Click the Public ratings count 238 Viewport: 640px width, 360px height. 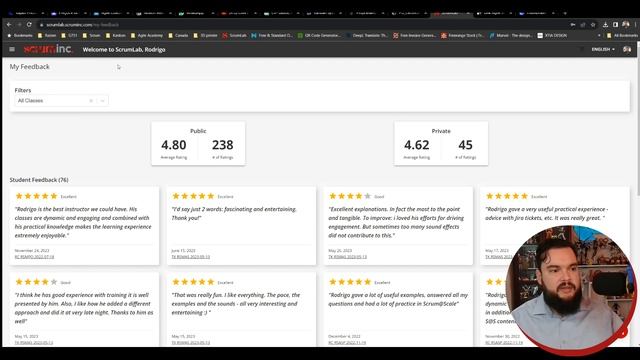[222, 145]
